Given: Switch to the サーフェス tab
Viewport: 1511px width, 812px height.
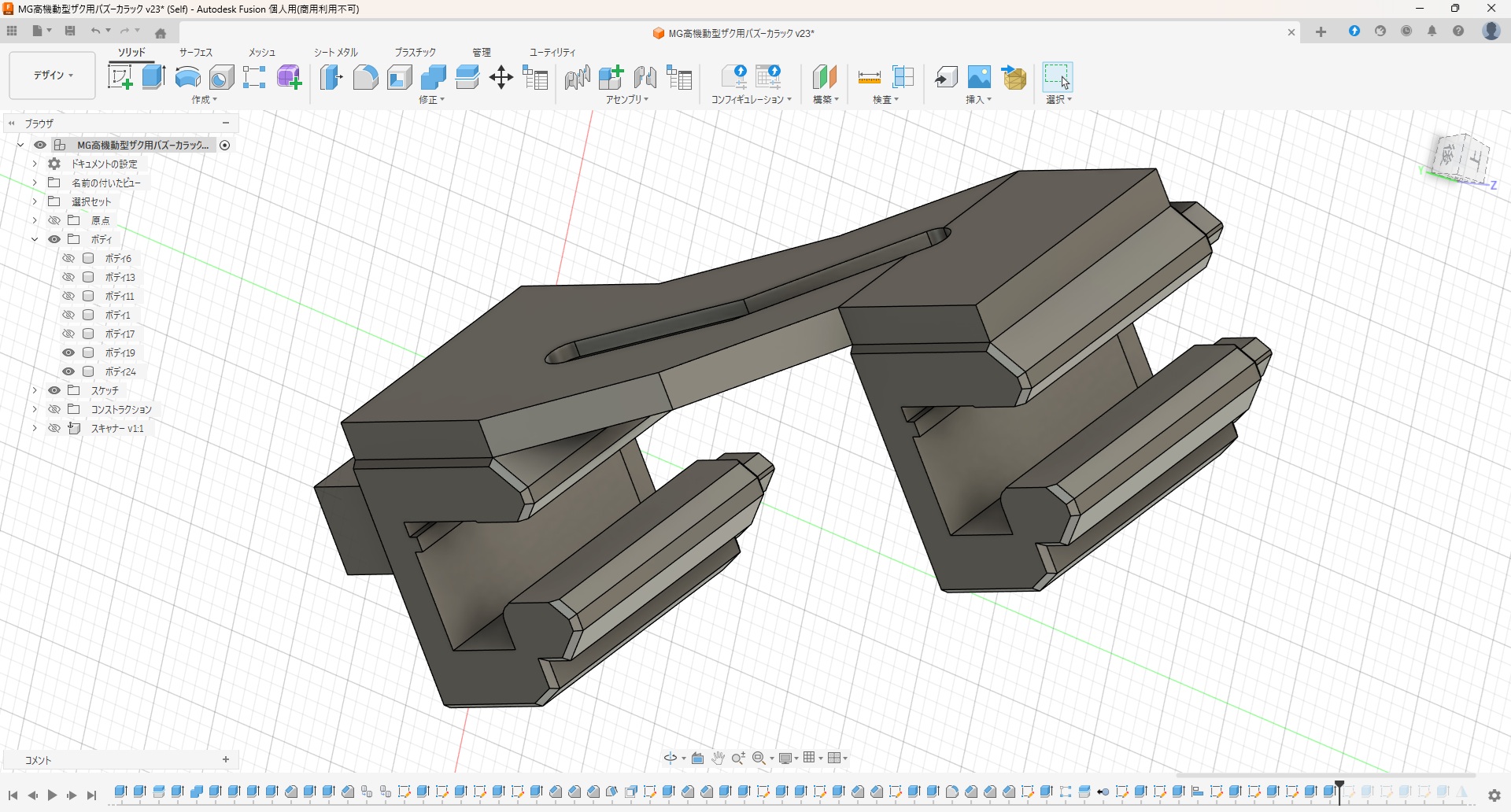Looking at the screenshot, I should (196, 52).
